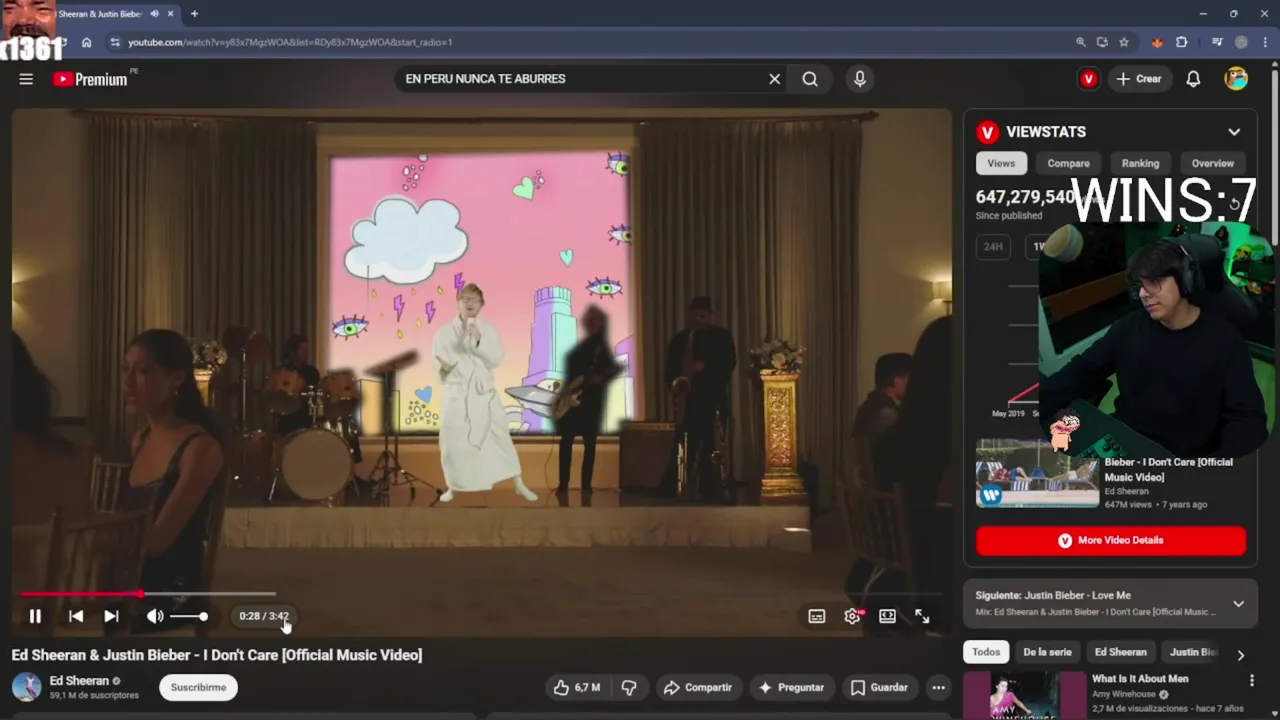
Task: Switch to theater mode
Action: coord(887,616)
